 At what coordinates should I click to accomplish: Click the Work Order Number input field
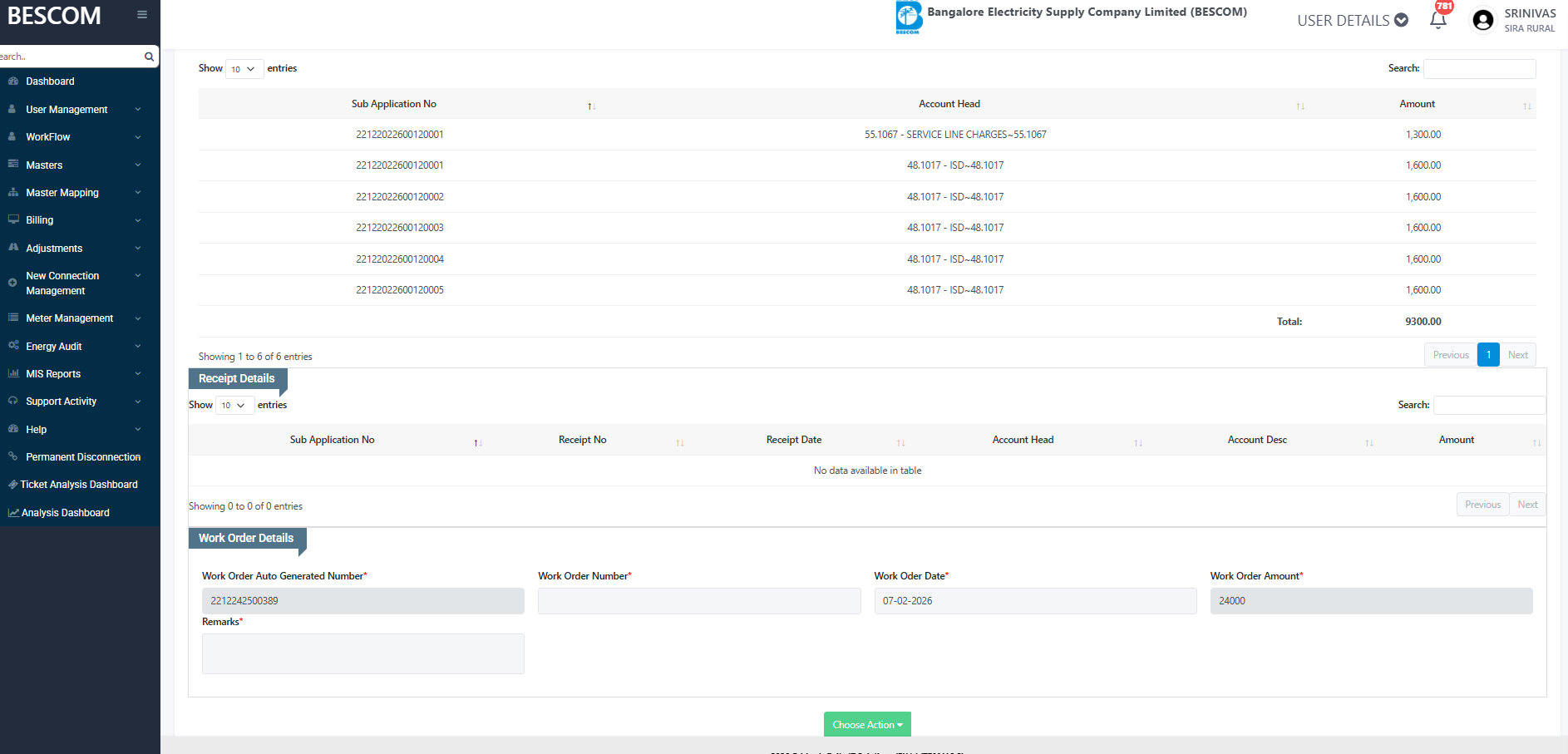tap(698, 601)
